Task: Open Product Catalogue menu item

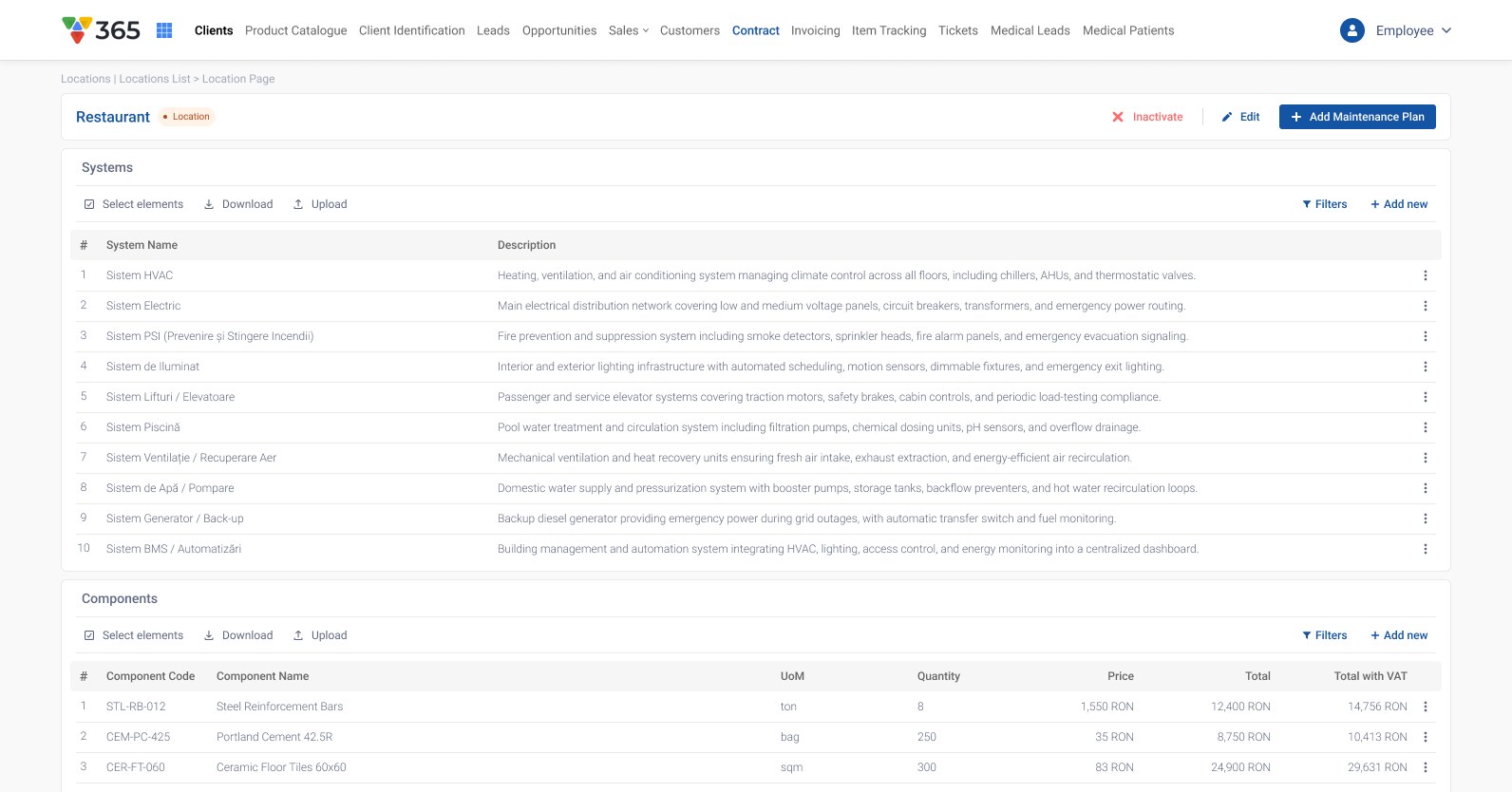Action: point(296,30)
